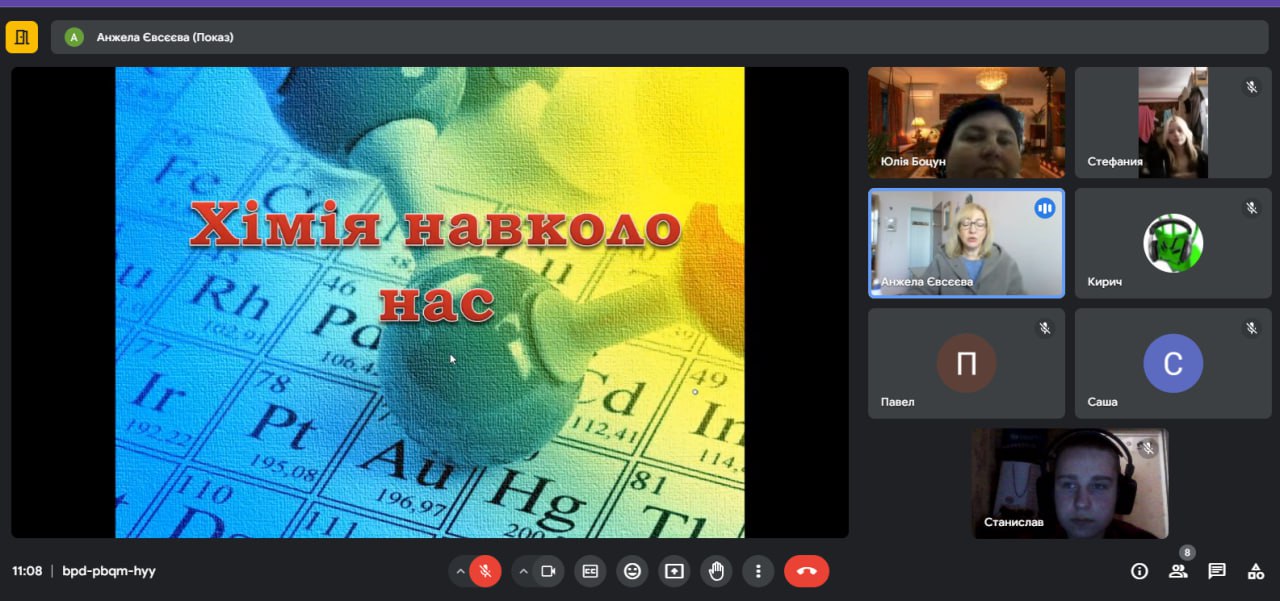This screenshot has height=601, width=1280.
Task: Click the meeting code bpd-pbqm-hyy
Action: (x=109, y=571)
